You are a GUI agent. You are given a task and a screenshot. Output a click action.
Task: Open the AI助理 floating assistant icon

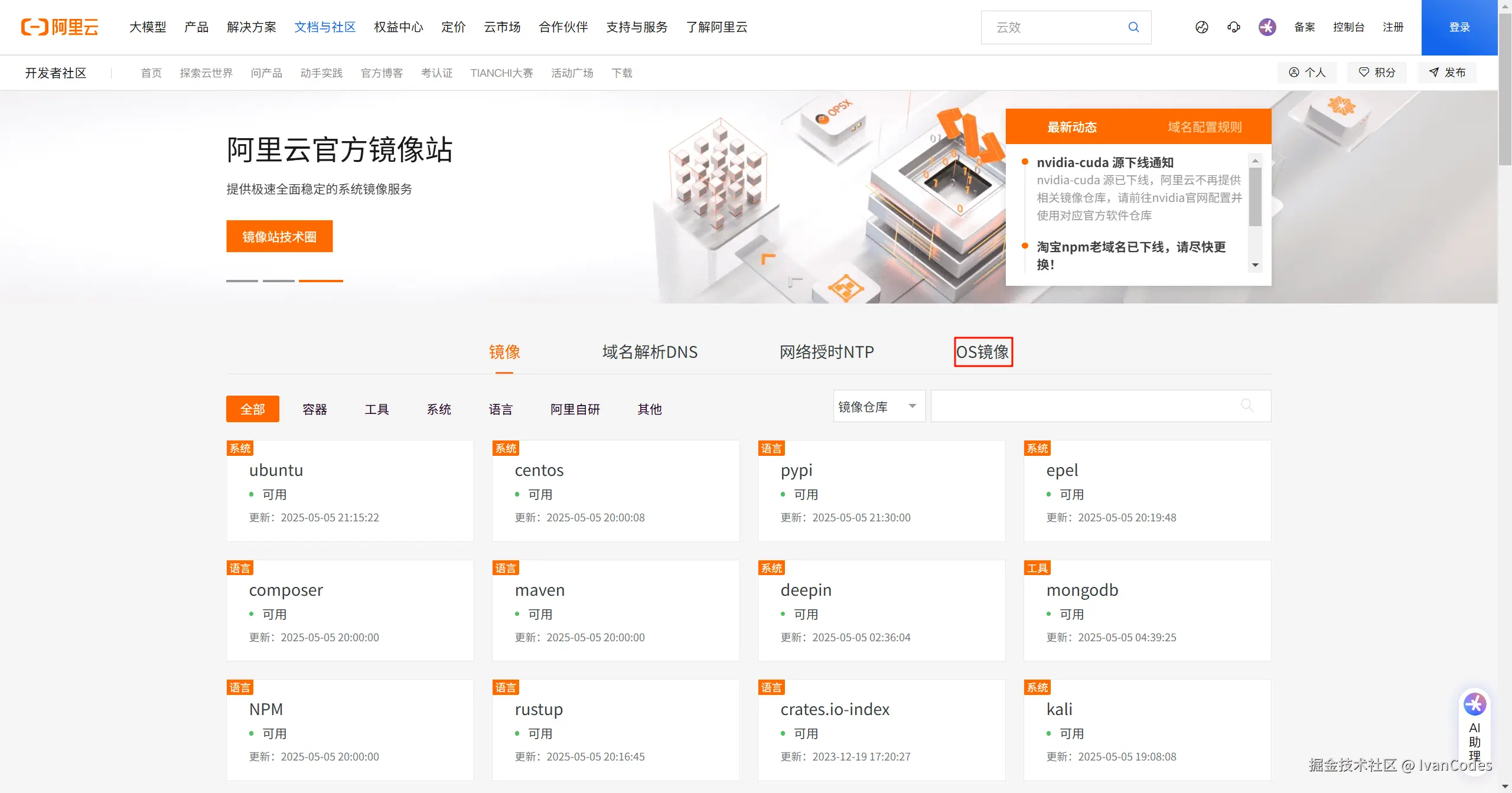click(x=1475, y=704)
